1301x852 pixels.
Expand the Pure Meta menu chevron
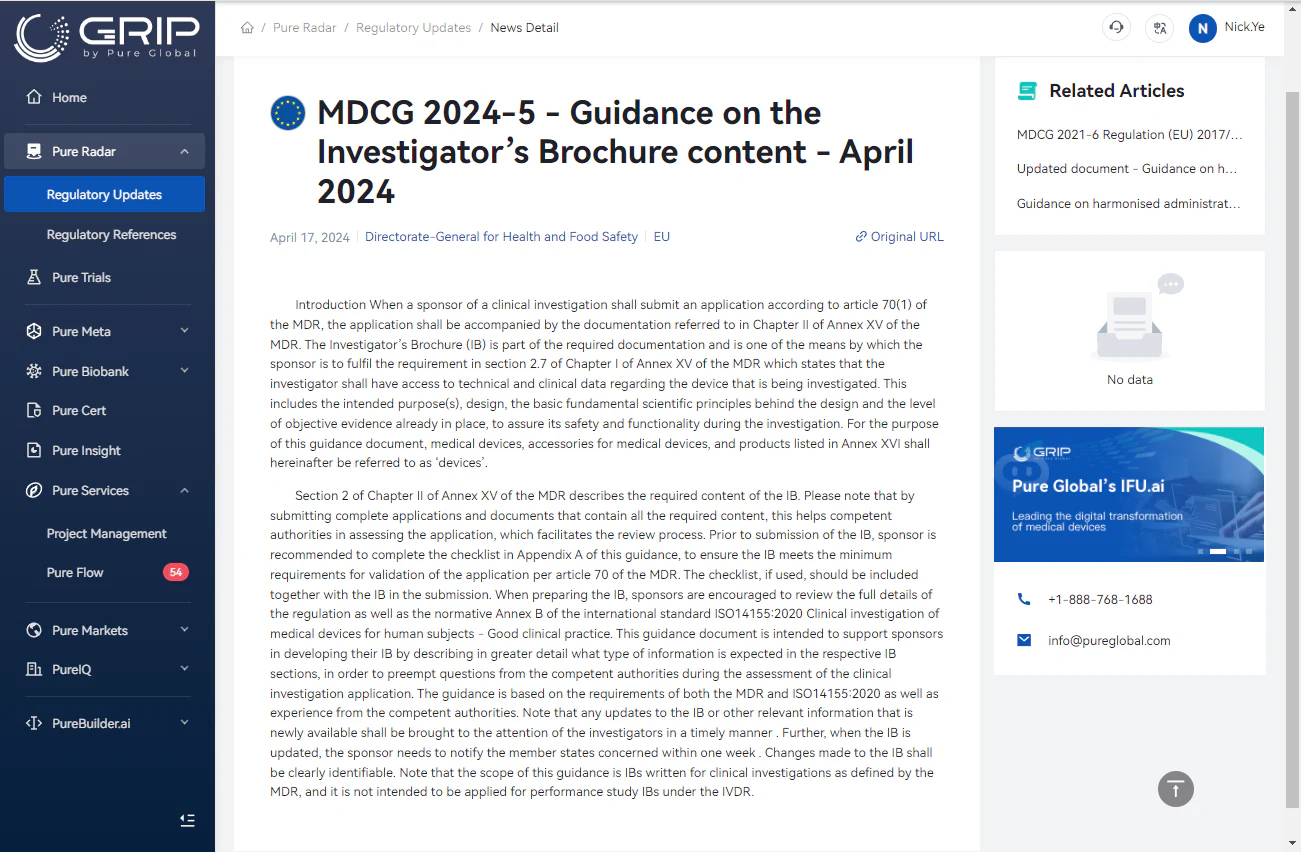pyautogui.click(x=185, y=331)
